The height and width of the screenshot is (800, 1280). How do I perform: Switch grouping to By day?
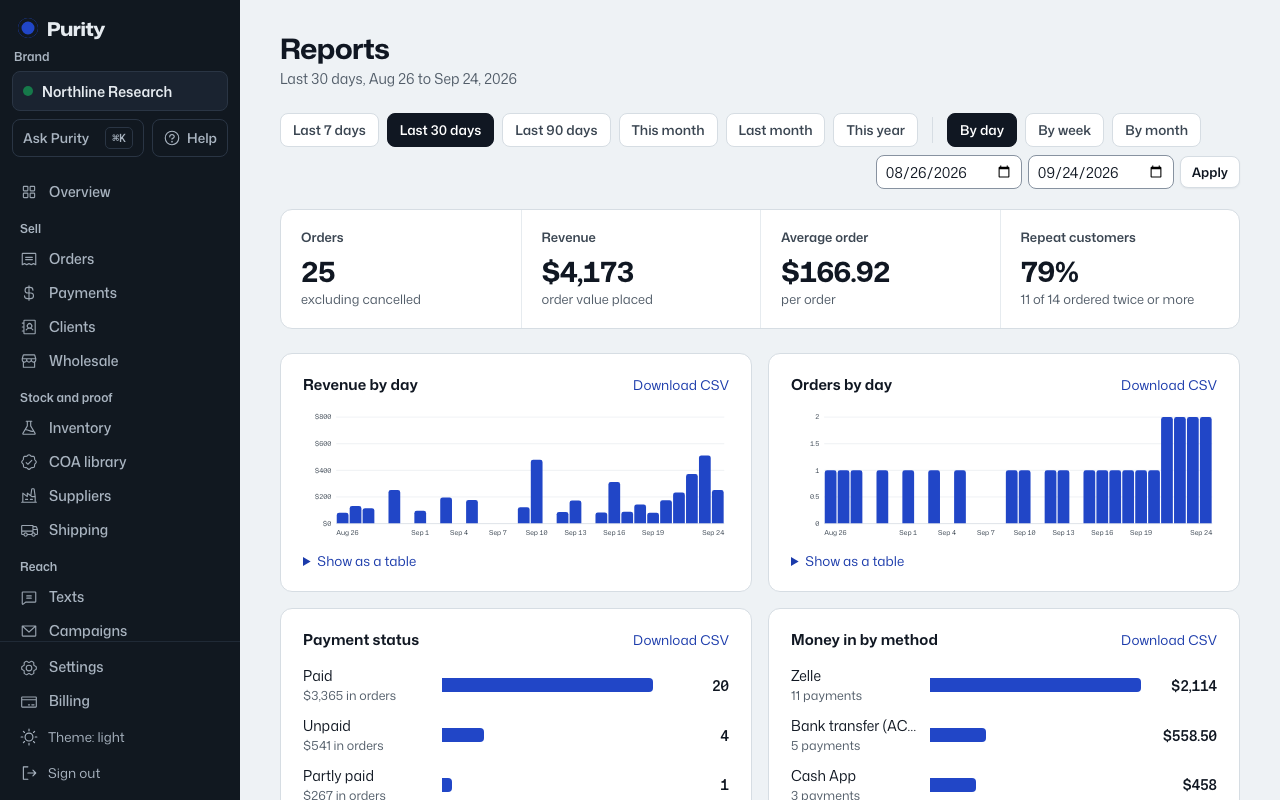pos(982,130)
